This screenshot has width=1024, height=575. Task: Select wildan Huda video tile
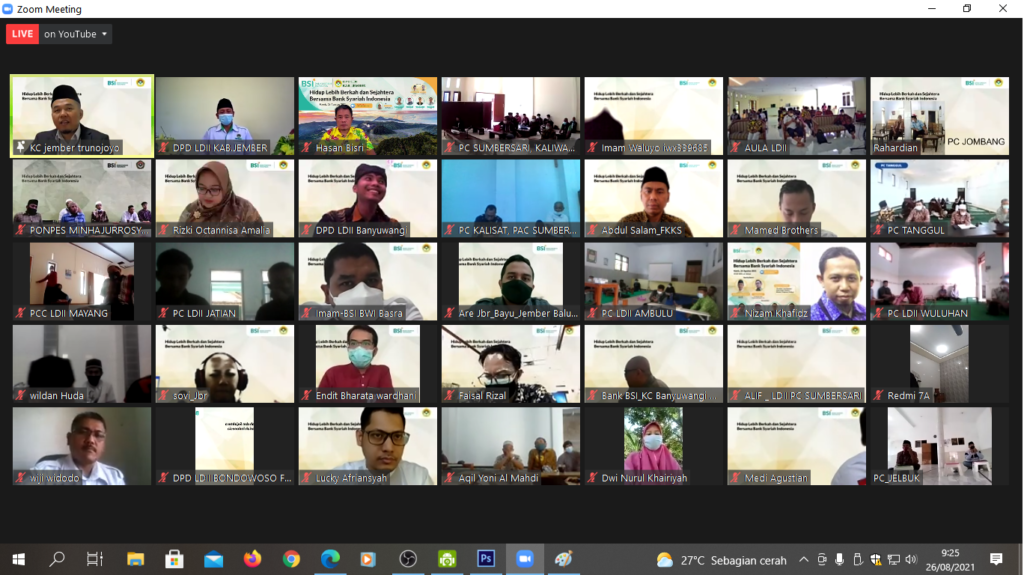tap(82, 364)
